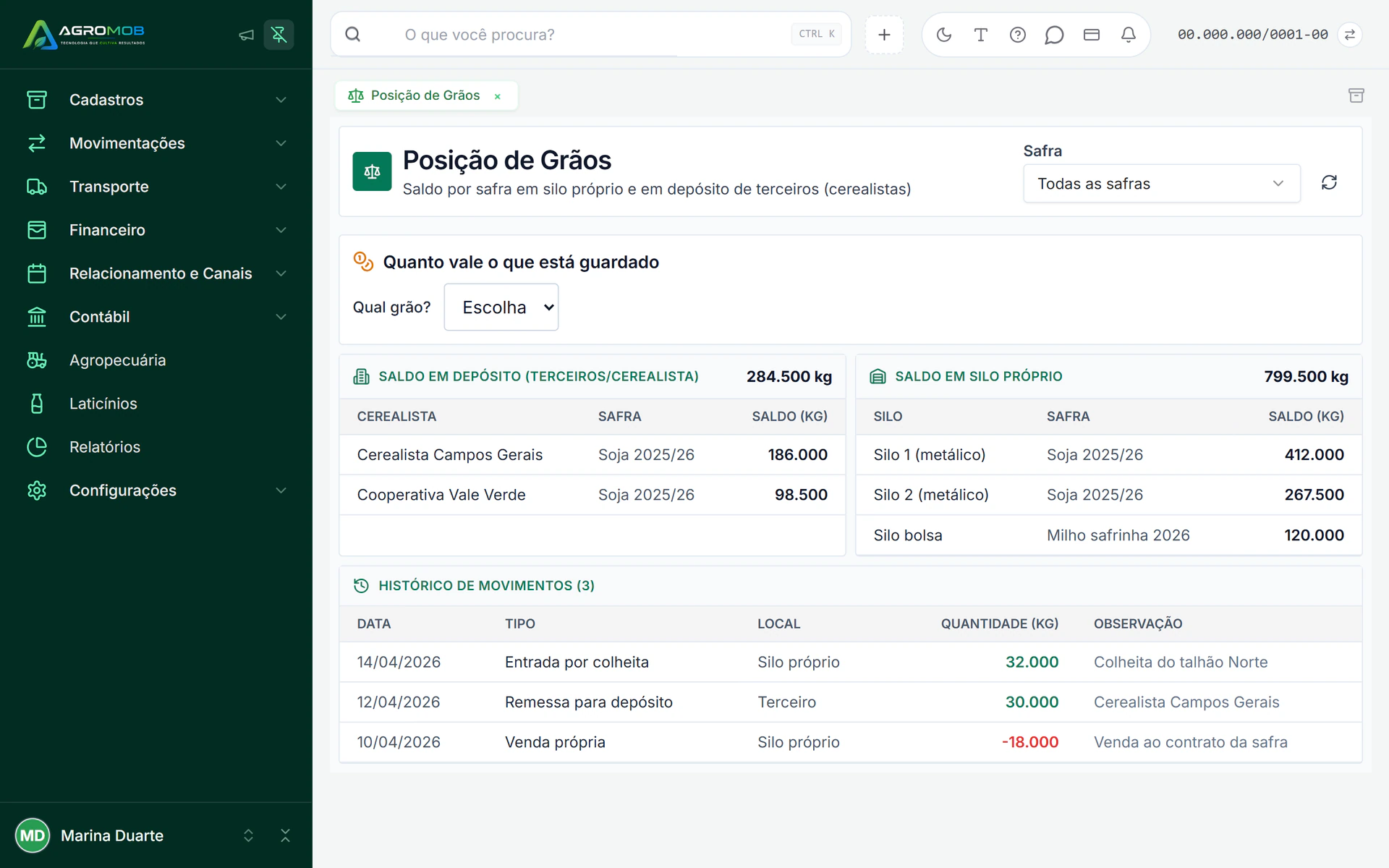1389x868 pixels.
Task: Expand the Financeiro menu
Action: click(156, 230)
